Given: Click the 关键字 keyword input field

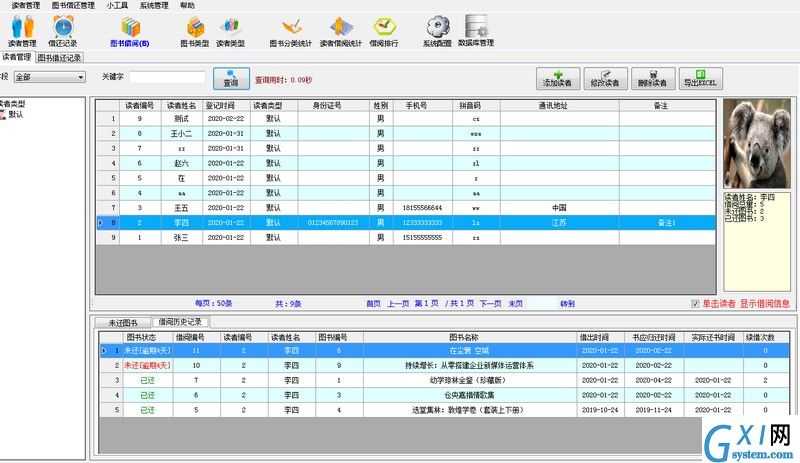Looking at the screenshot, I should point(167,77).
